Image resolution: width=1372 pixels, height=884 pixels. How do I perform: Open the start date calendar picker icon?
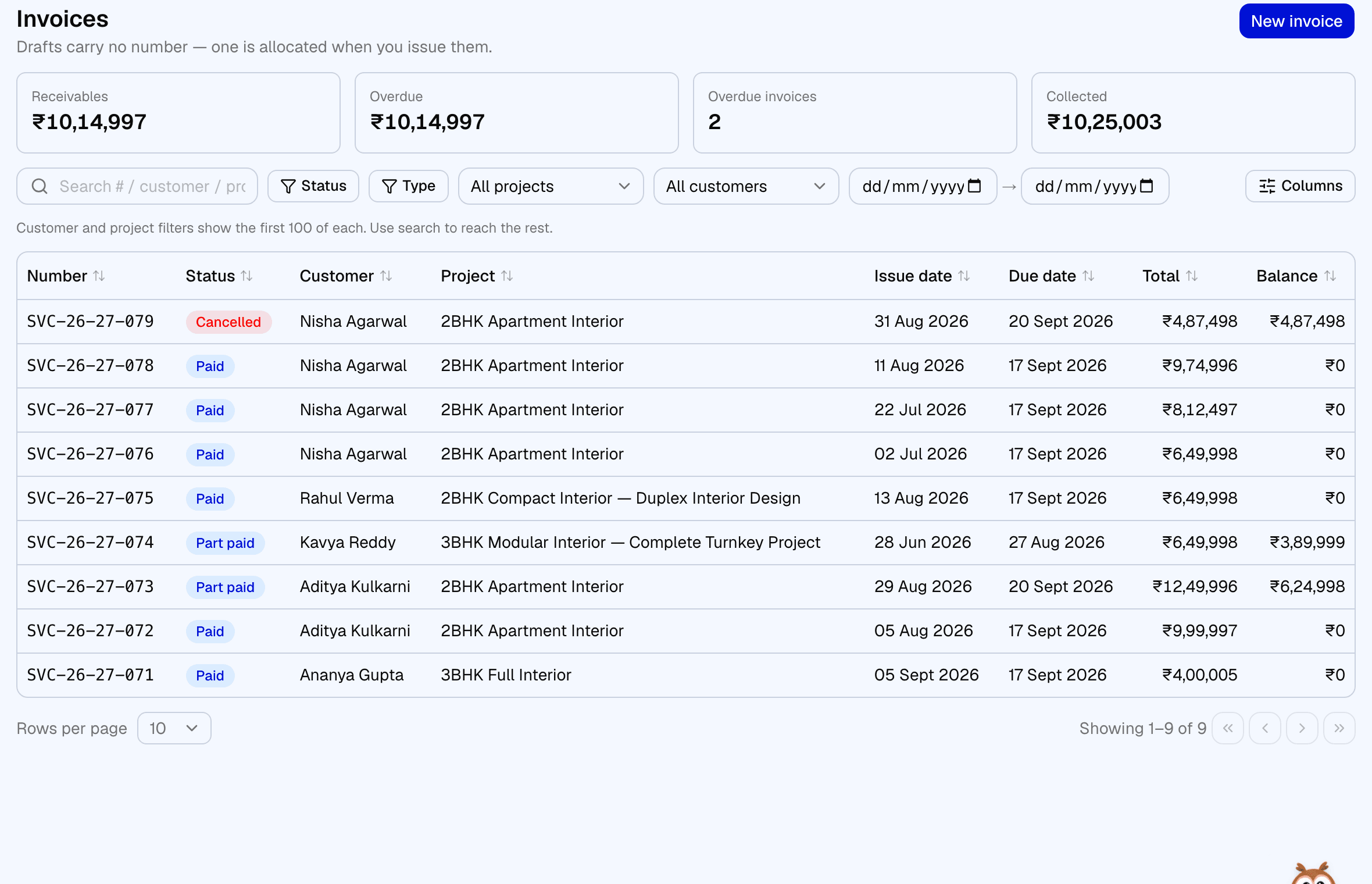click(975, 186)
